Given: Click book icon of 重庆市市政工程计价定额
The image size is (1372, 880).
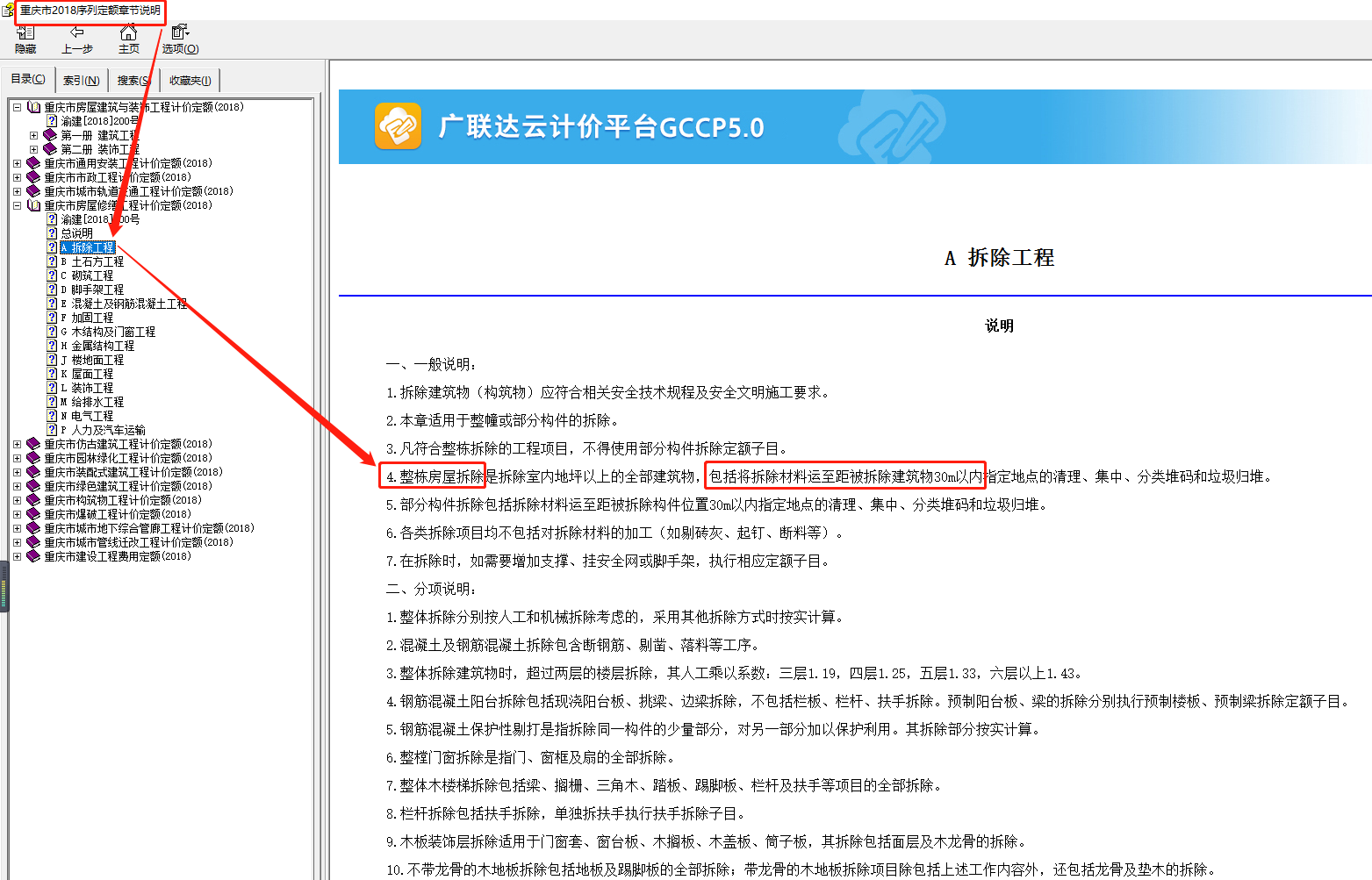Looking at the screenshot, I should pos(33,177).
